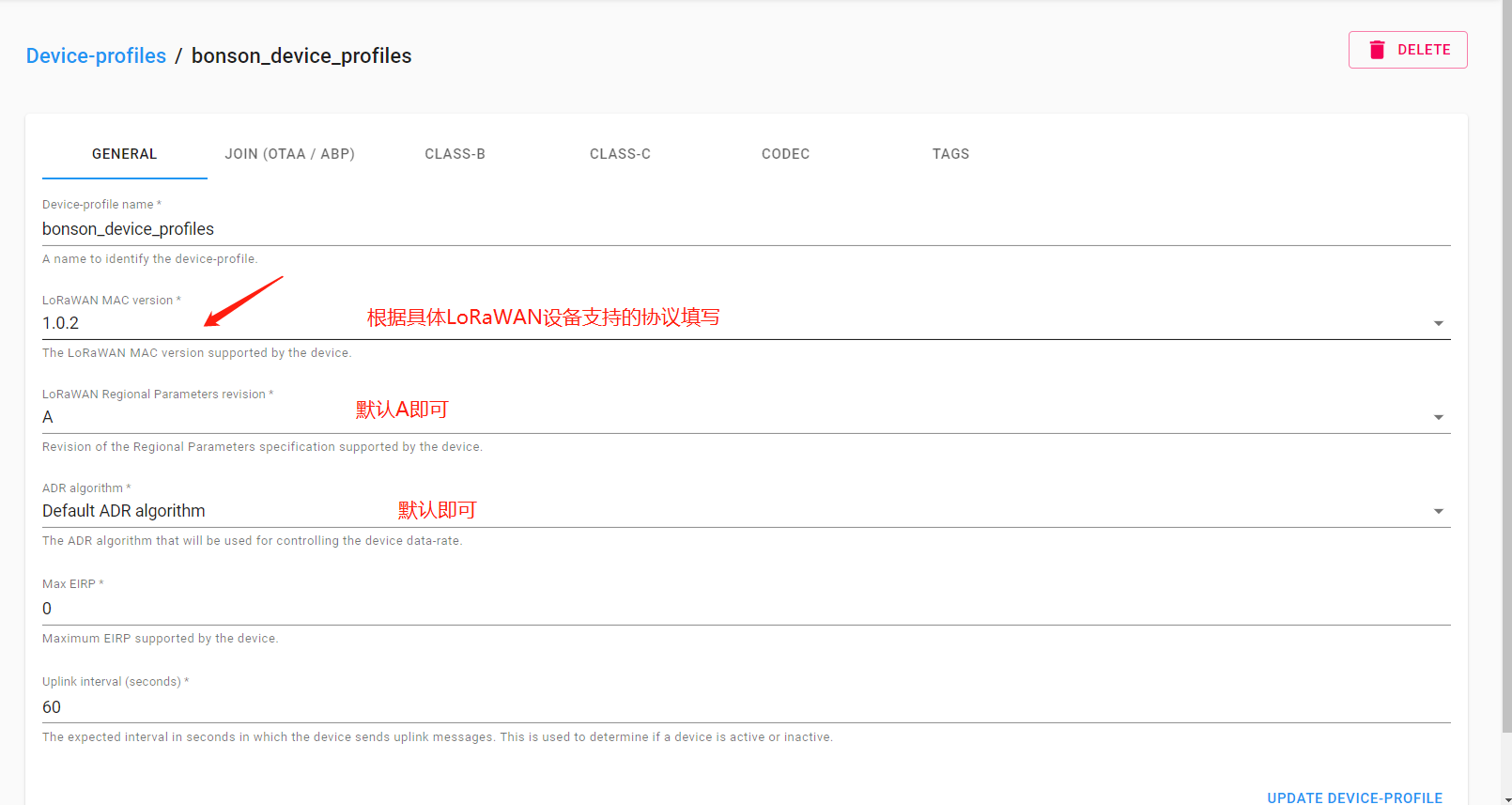This screenshot has width=1512, height=805.
Task: Open the Device-profiles breadcrumb link
Action: point(96,56)
